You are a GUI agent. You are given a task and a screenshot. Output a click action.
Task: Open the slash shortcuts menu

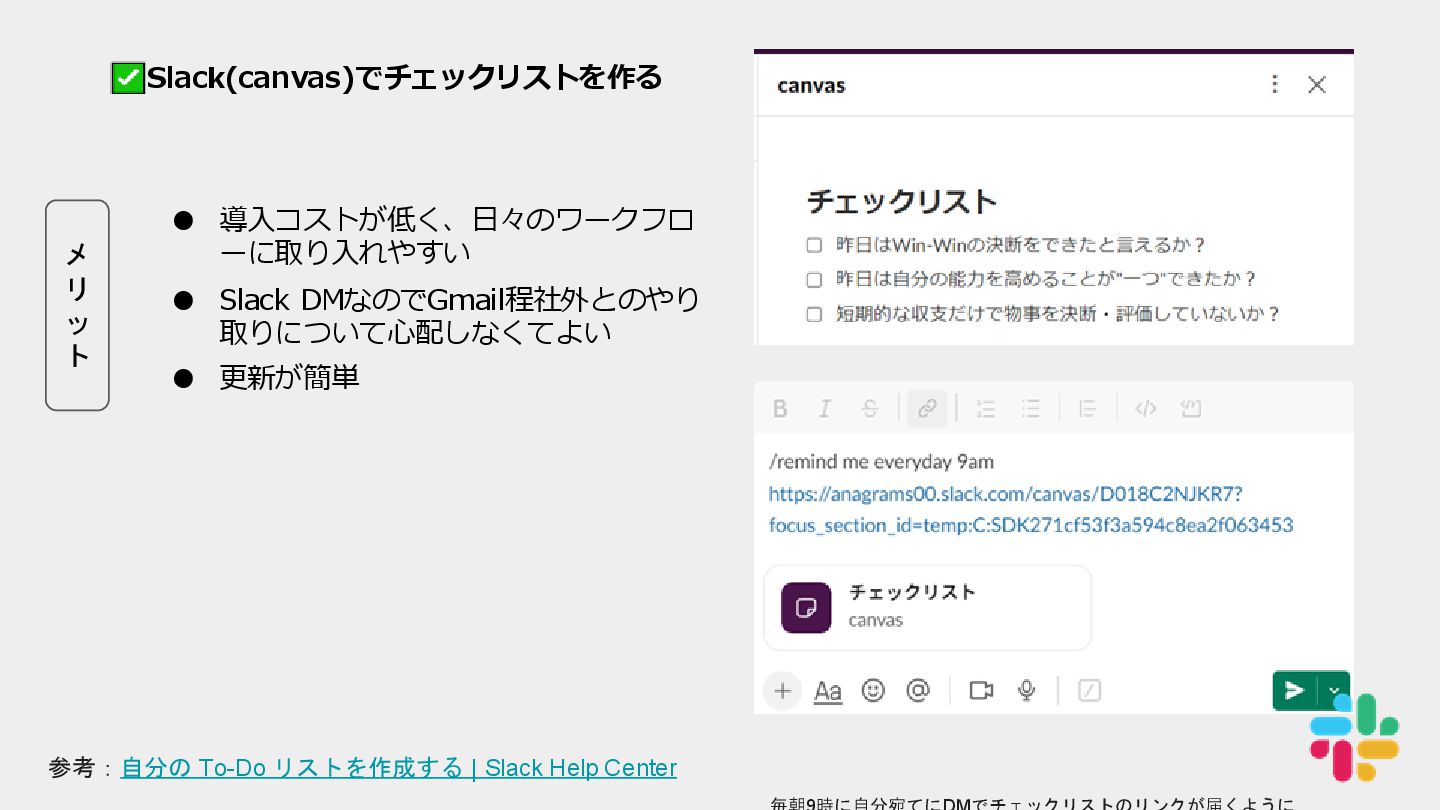[x=1090, y=690]
